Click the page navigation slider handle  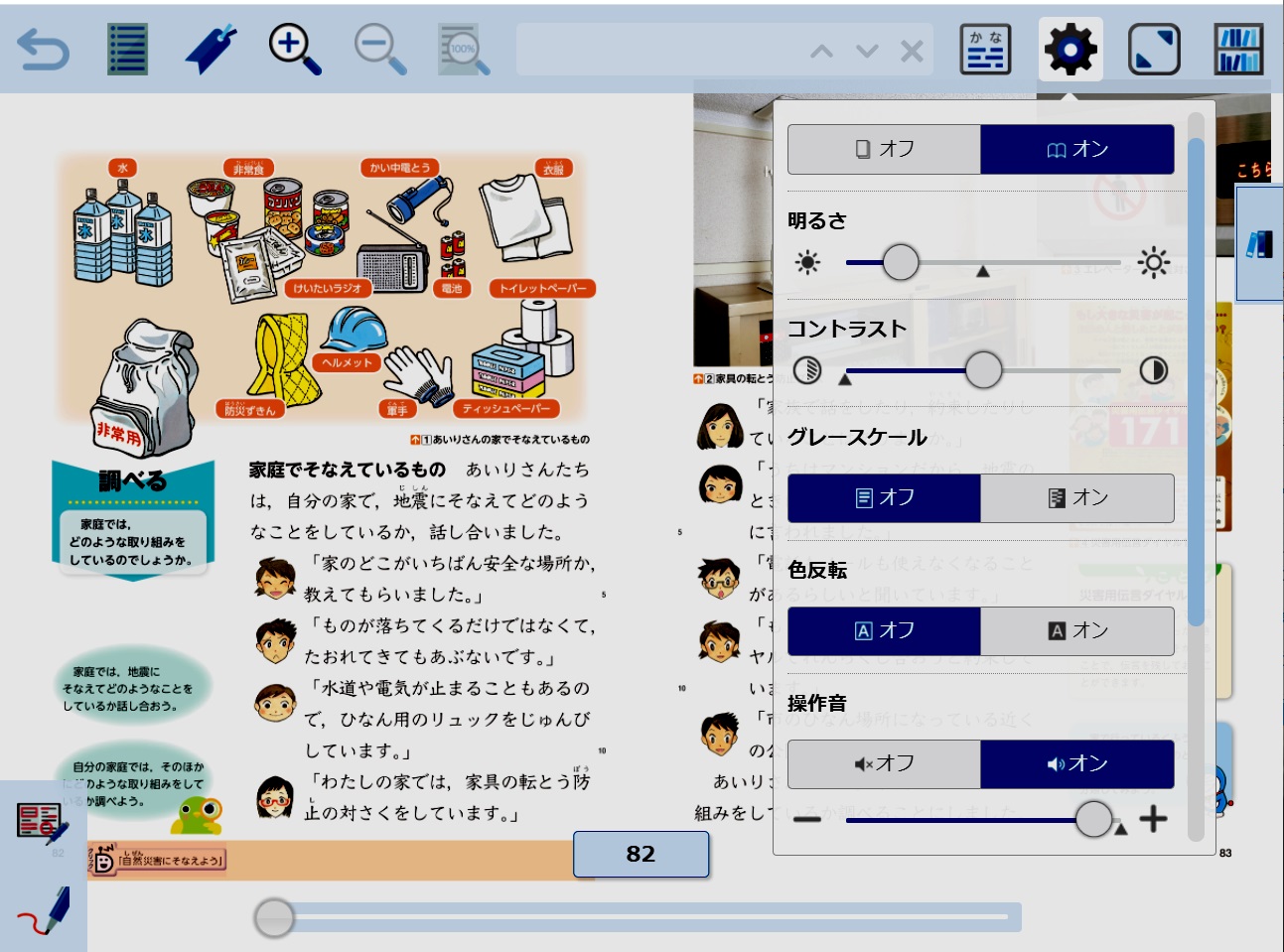click(274, 918)
